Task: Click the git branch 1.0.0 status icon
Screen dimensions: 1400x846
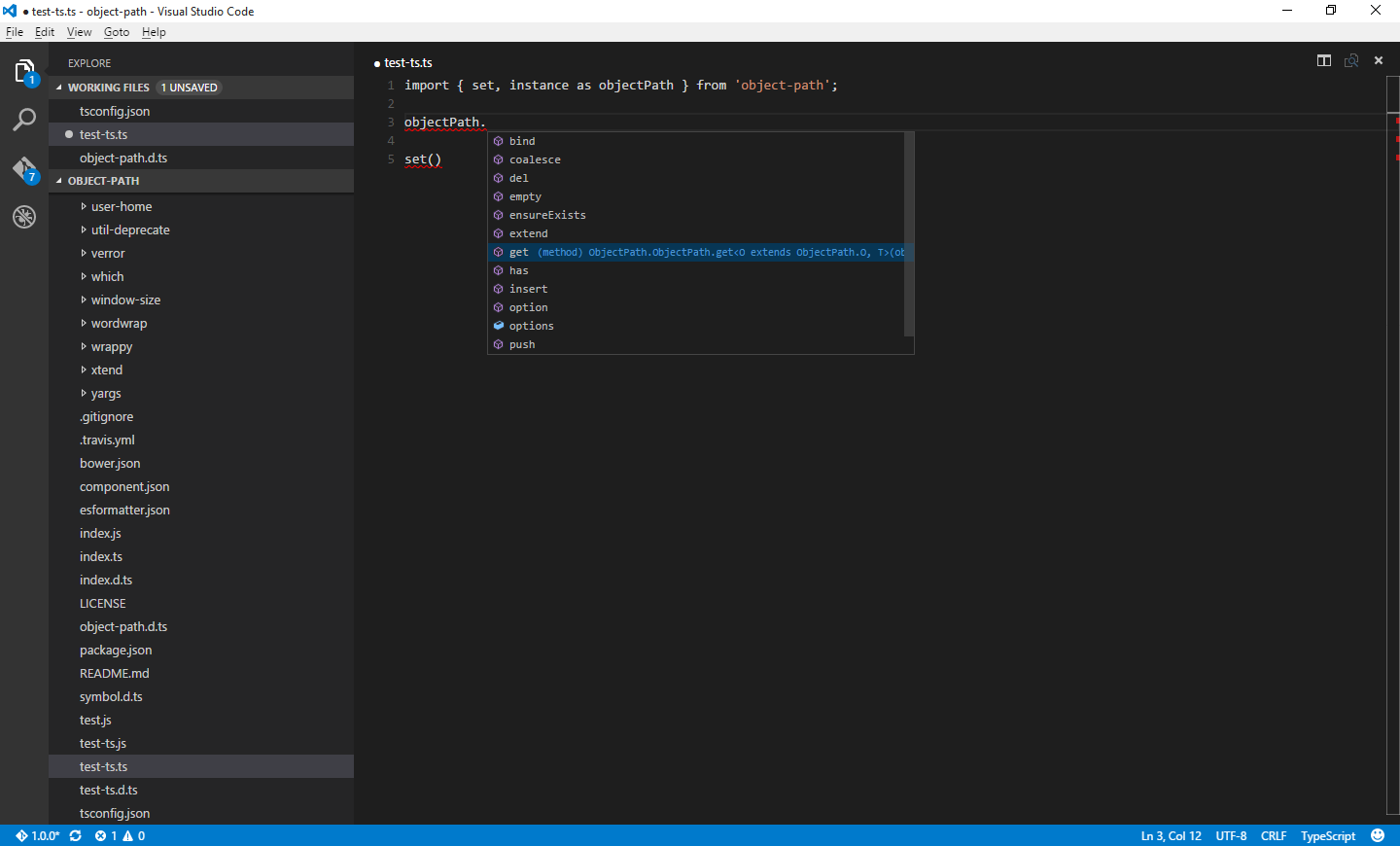Action: point(37,835)
